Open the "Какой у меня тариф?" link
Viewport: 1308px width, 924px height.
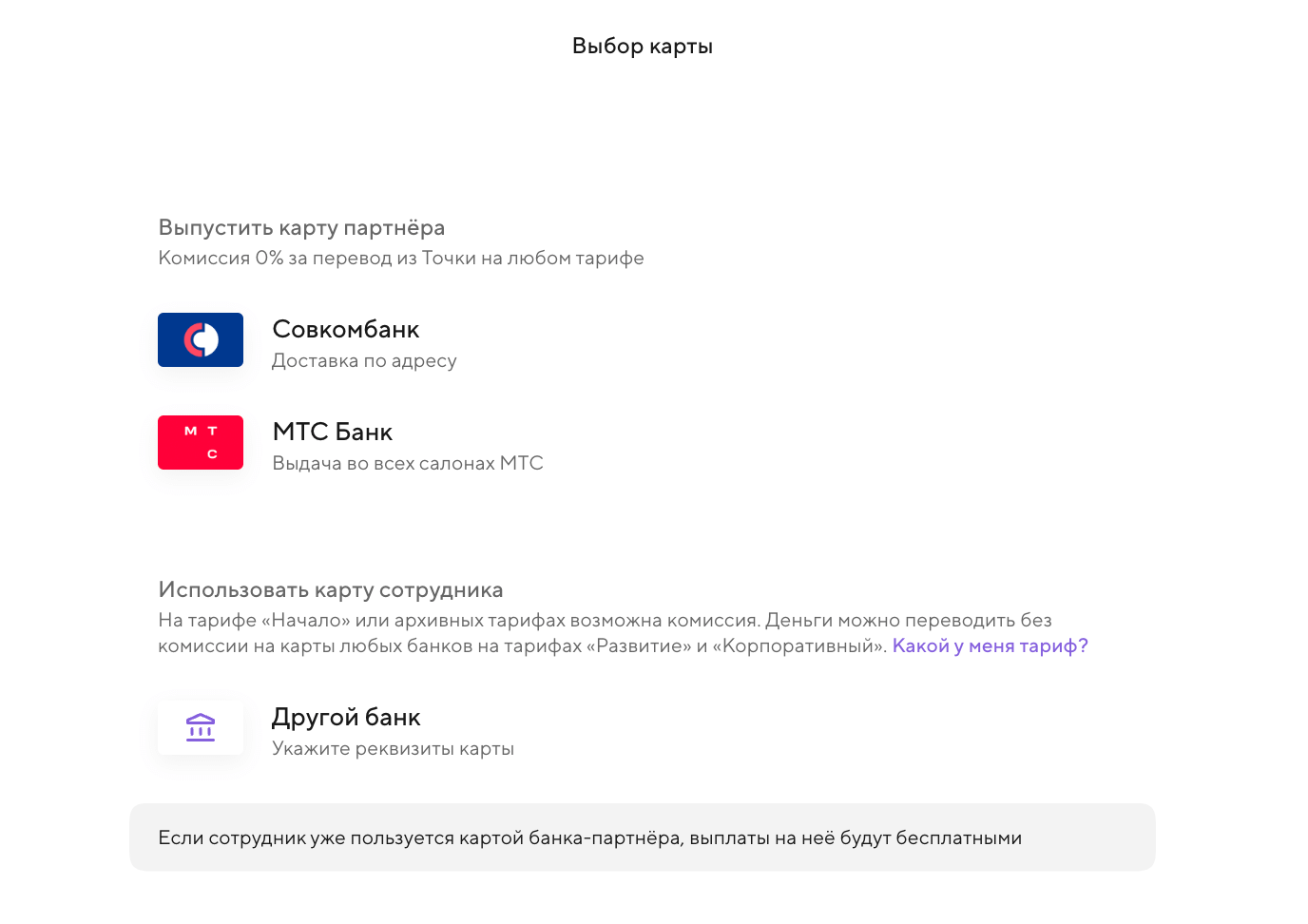click(x=990, y=646)
